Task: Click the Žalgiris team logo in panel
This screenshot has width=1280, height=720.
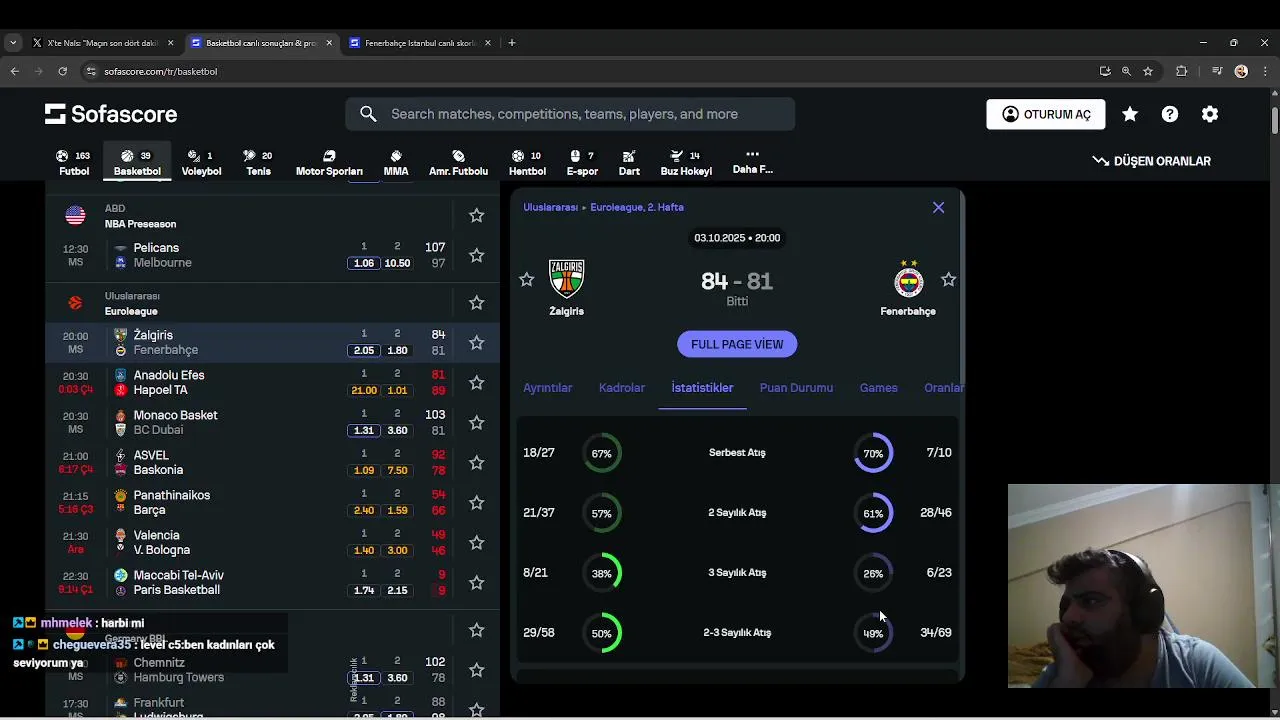Action: pos(566,279)
